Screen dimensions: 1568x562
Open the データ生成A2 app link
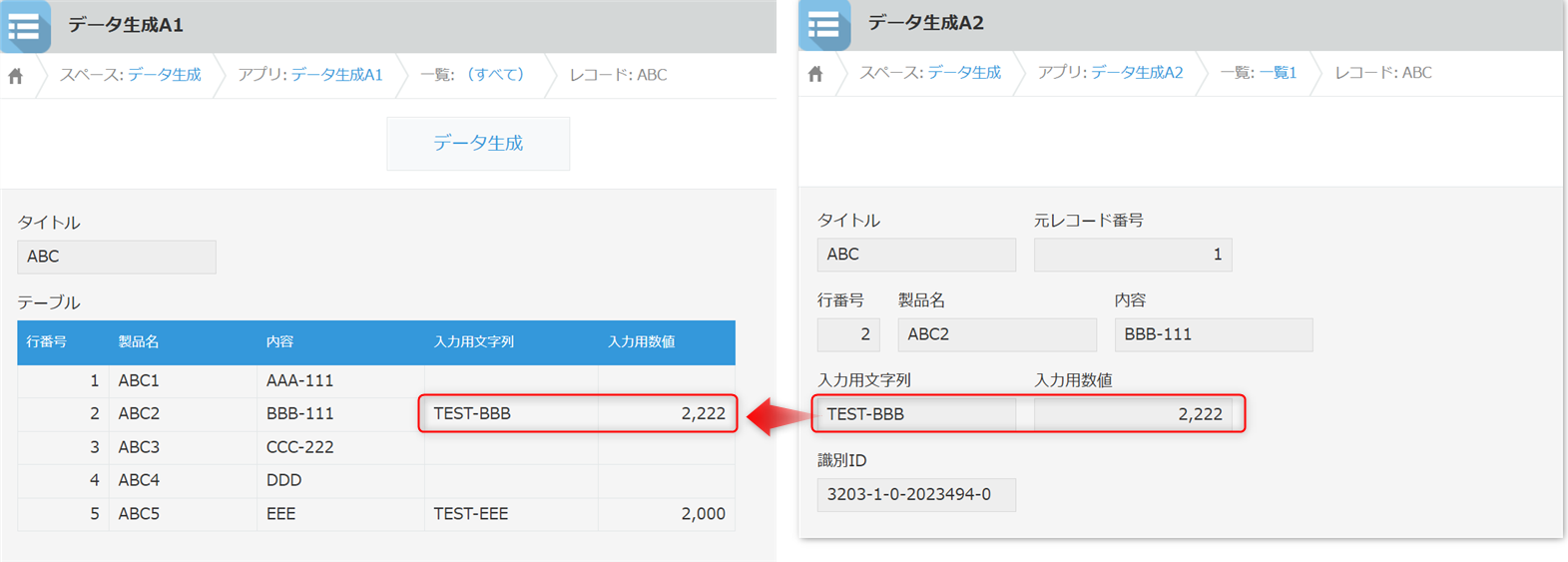click(1136, 73)
